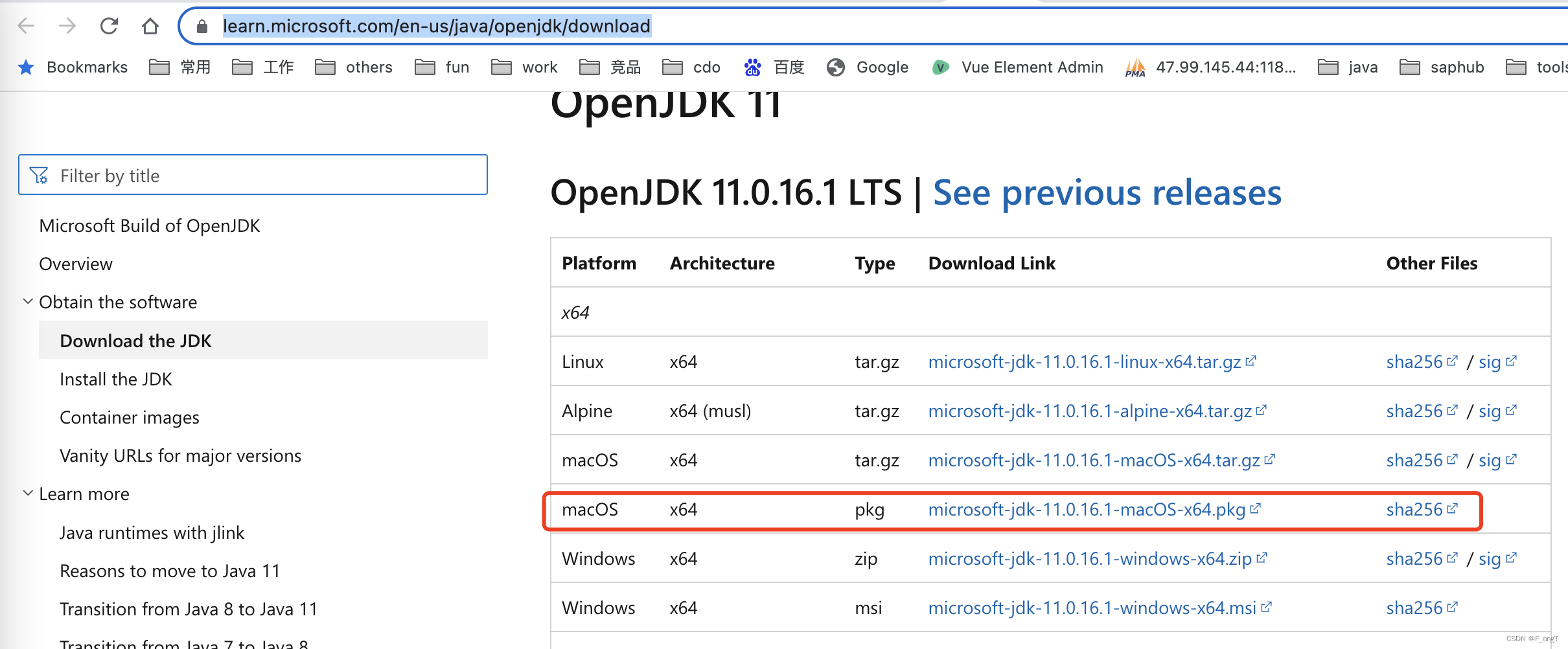The width and height of the screenshot is (1568, 649).
Task: Open the cdo bookmarks folder
Action: (x=691, y=67)
